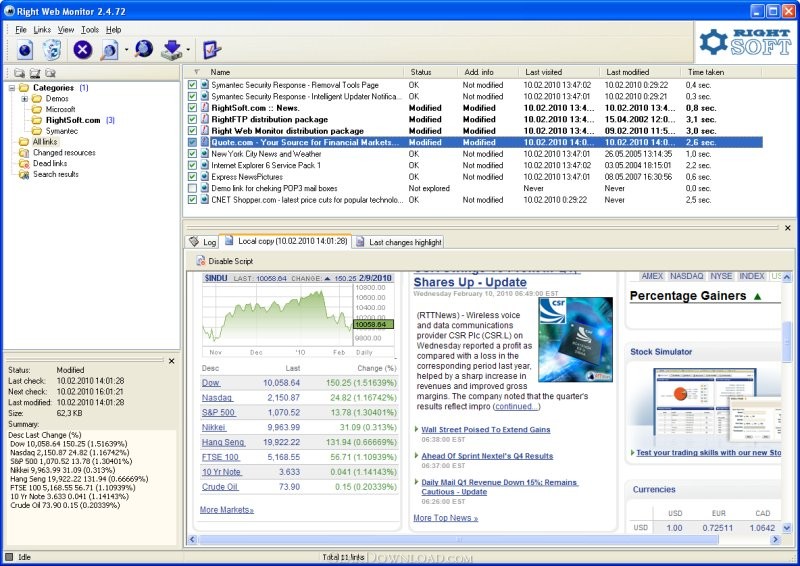The width and height of the screenshot is (800, 566).
Task: Switch to the Log tab
Action: coord(203,242)
